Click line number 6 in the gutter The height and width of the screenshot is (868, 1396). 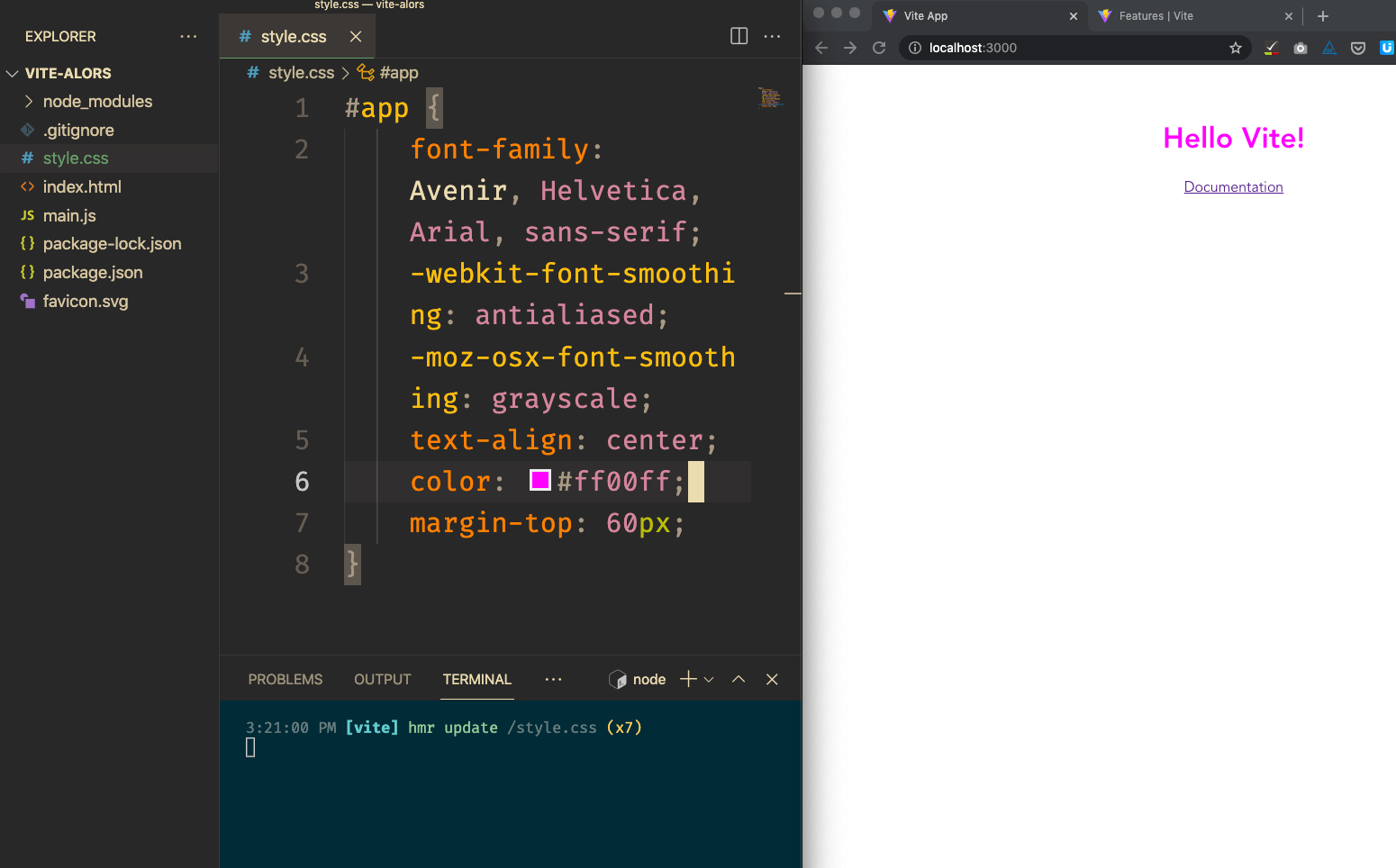(x=302, y=482)
